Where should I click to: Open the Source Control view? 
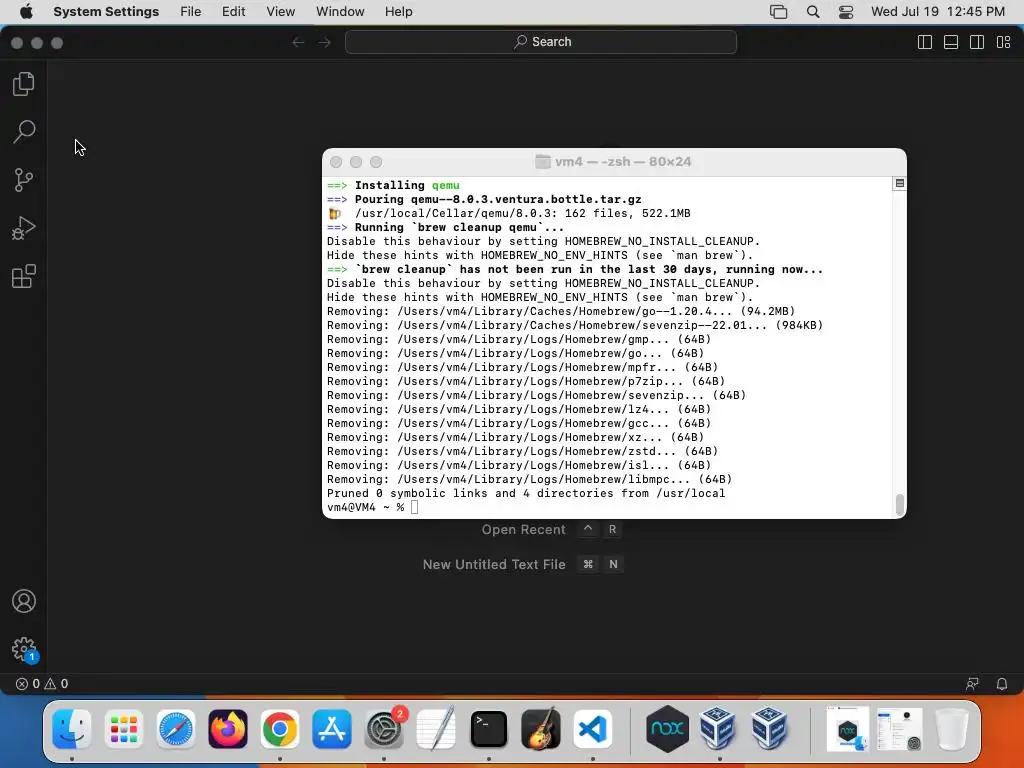[24, 180]
